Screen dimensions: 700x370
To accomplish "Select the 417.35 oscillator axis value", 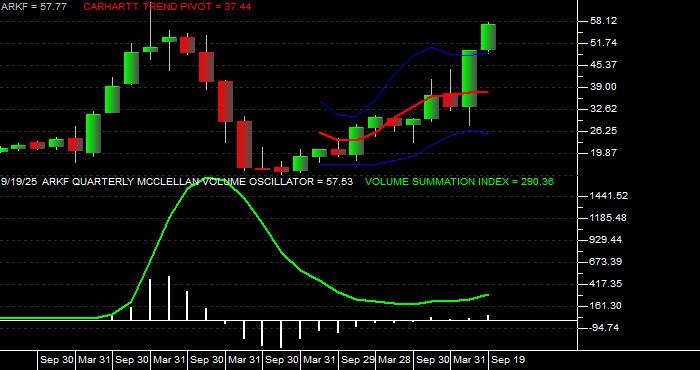I will pyautogui.click(x=606, y=283).
